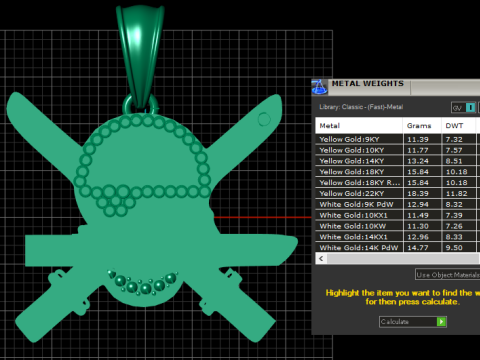The width and height of the screenshot is (480, 360).
Task: Click the green arrow on Calculate
Action: click(441, 322)
